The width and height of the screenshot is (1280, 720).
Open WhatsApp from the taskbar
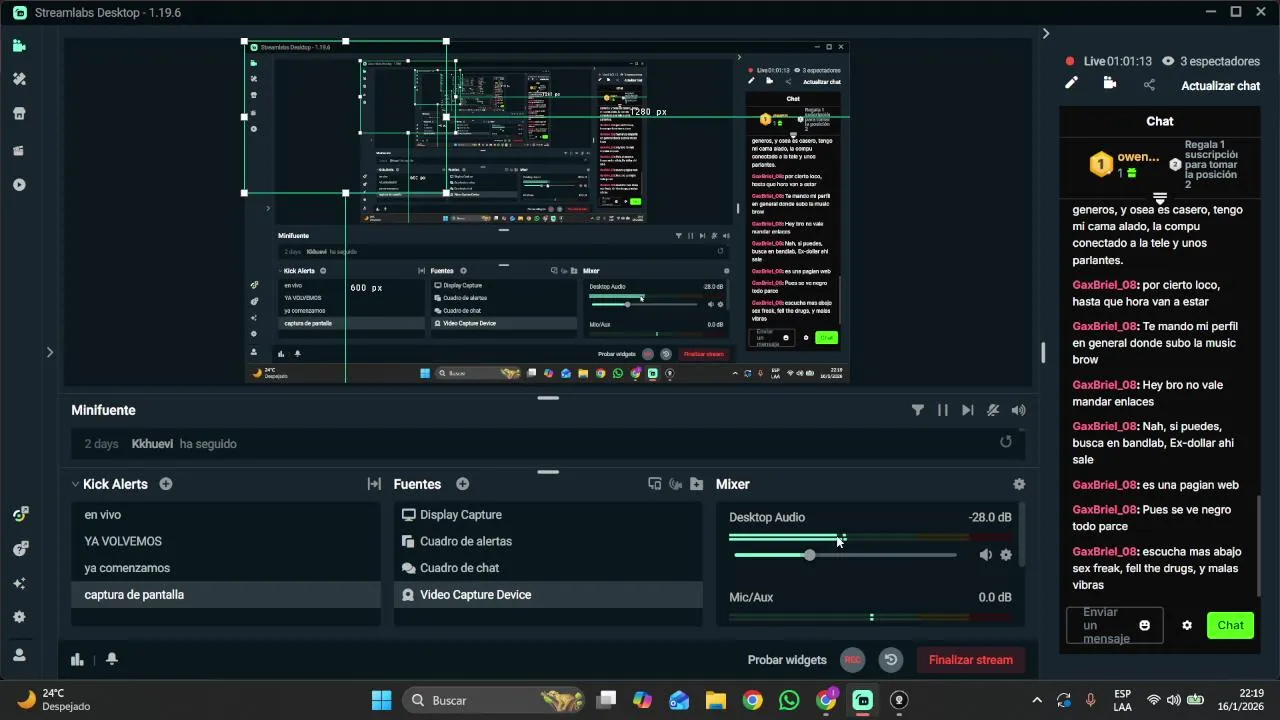click(789, 700)
